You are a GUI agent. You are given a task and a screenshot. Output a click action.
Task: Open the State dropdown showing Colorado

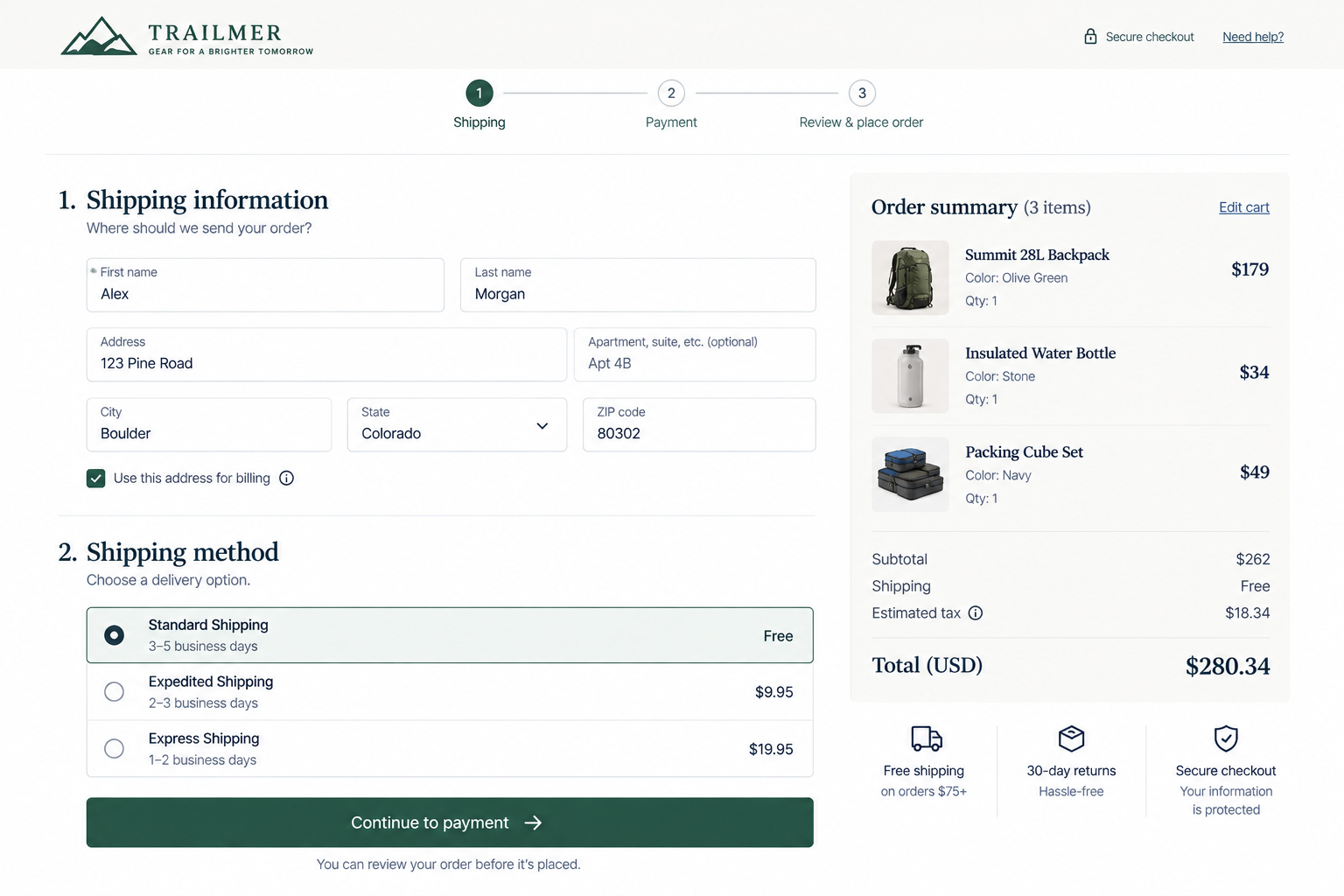click(x=457, y=425)
